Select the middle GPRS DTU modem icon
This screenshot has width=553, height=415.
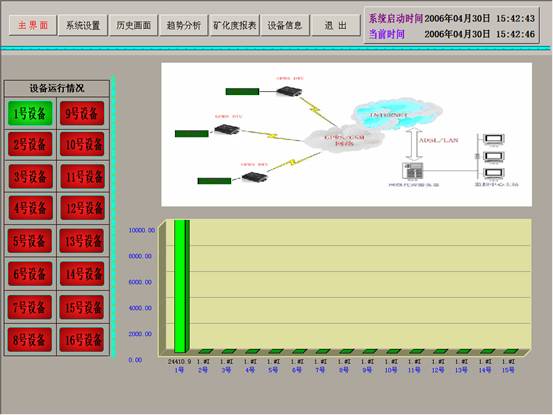pos(227,129)
